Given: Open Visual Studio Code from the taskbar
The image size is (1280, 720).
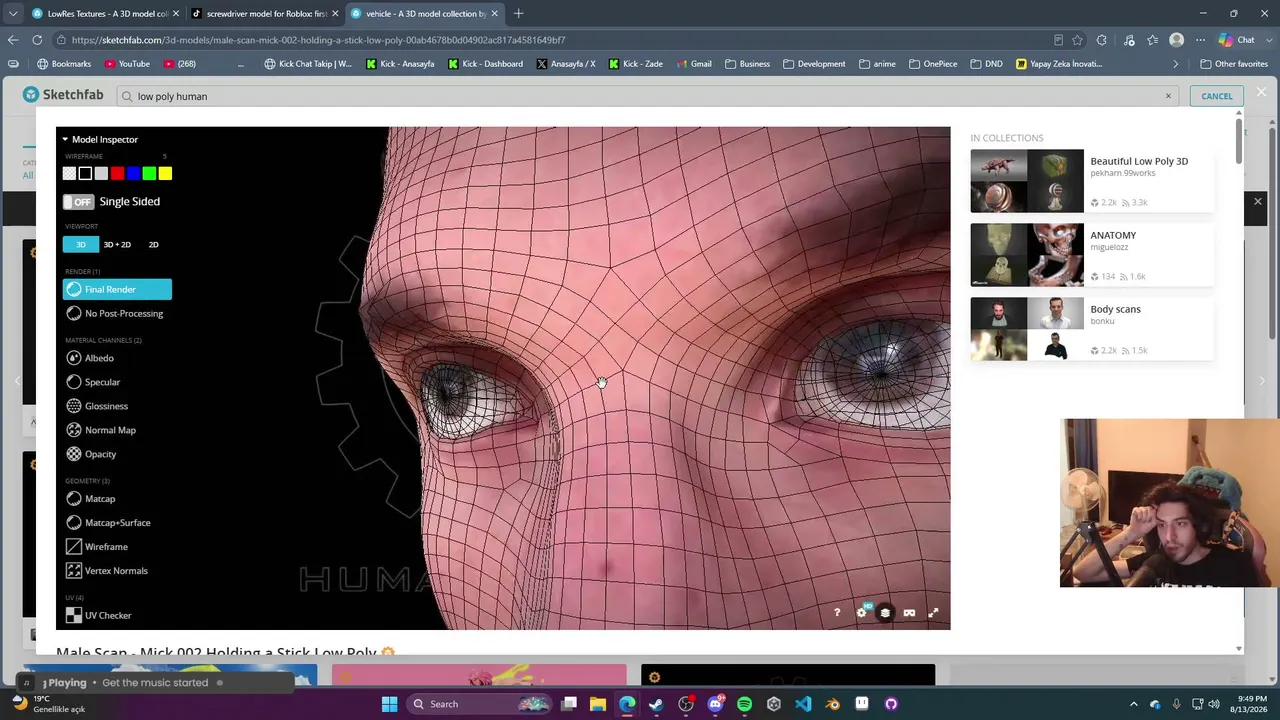Looking at the screenshot, I should click(803, 704).
